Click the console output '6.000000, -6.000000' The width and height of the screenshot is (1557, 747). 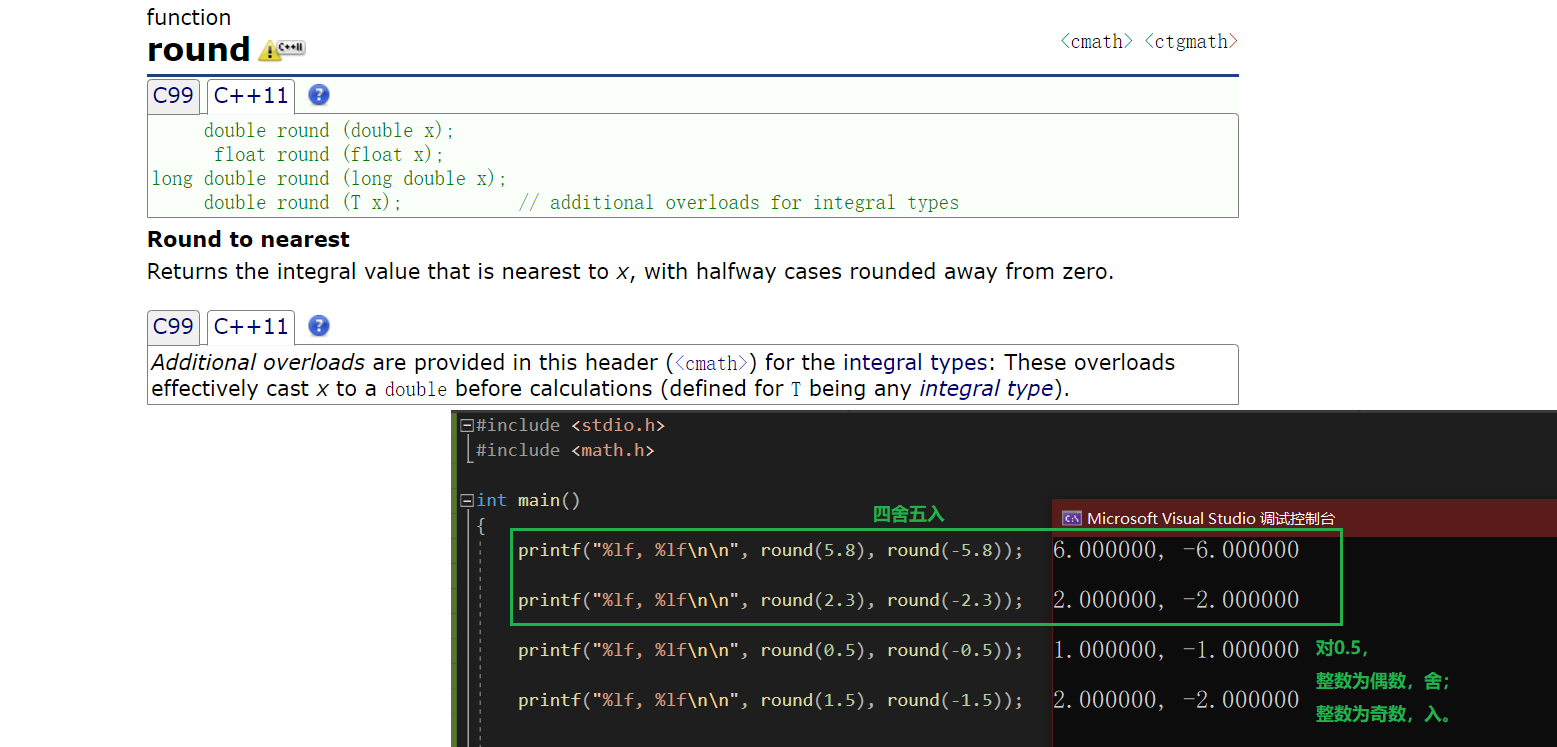pyautogui.click(x=1176, y=550)
